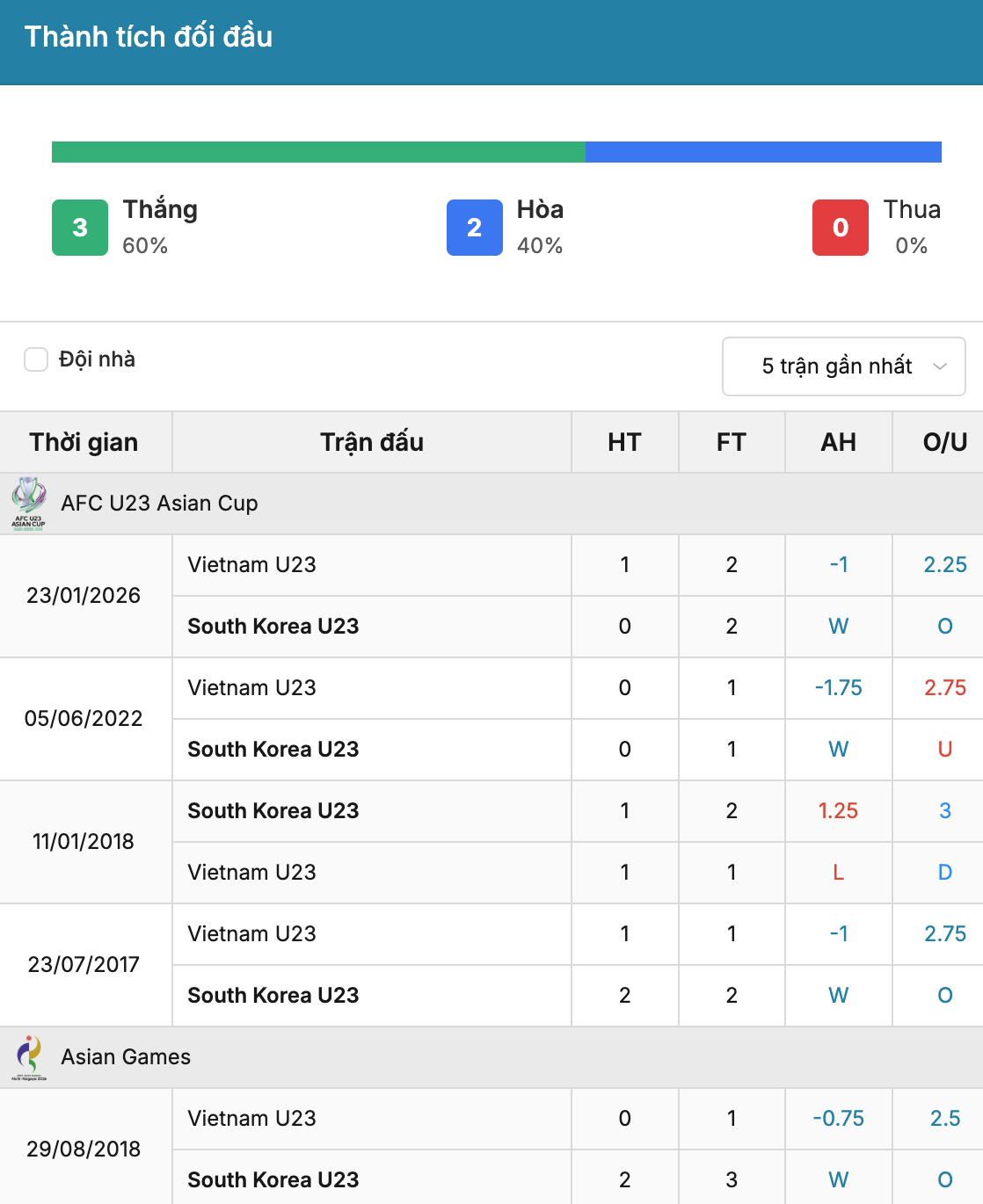Click the O/U column header
Screen dimensions: 983x1204
pos(945,442)
